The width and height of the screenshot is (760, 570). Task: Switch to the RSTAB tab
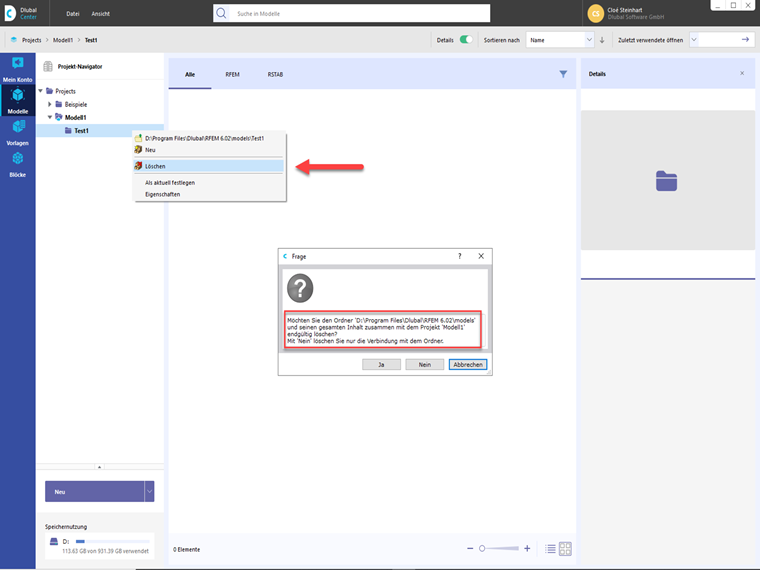tap(275, 74)
